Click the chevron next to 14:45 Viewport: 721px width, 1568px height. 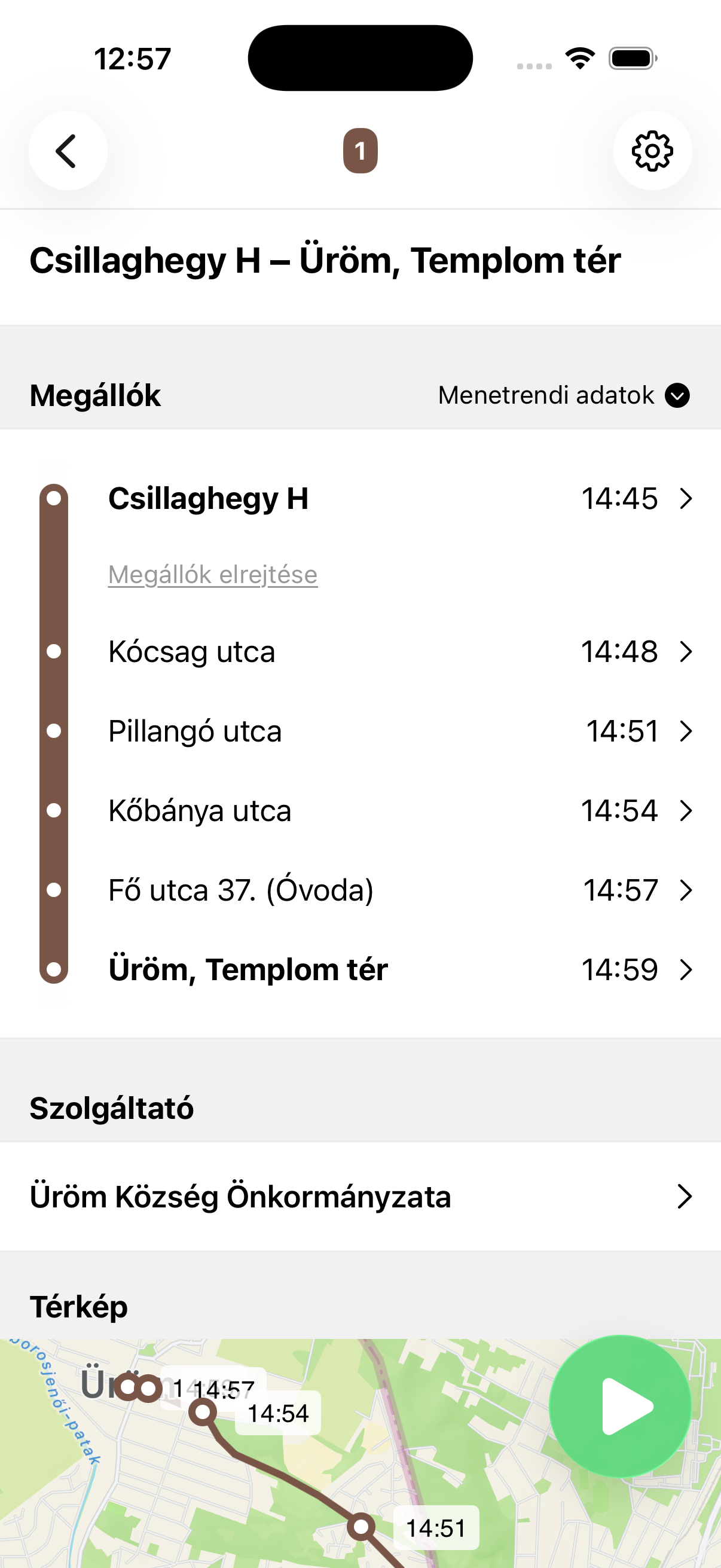(x=686, y=499)
